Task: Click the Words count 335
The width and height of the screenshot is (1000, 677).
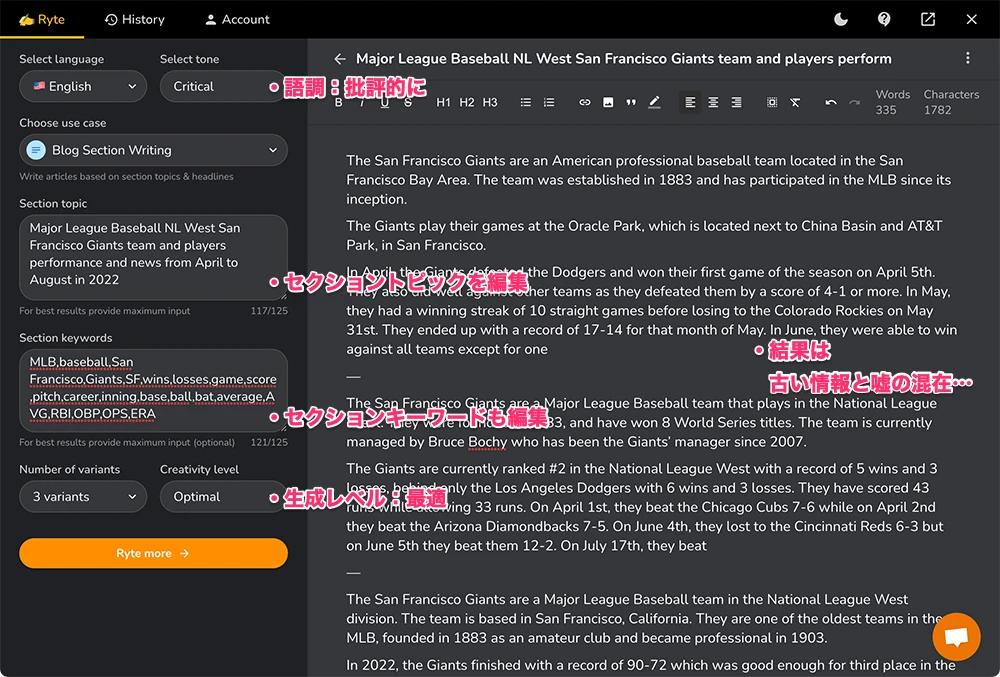Action: pyautogui.click(x=885, y=110)
